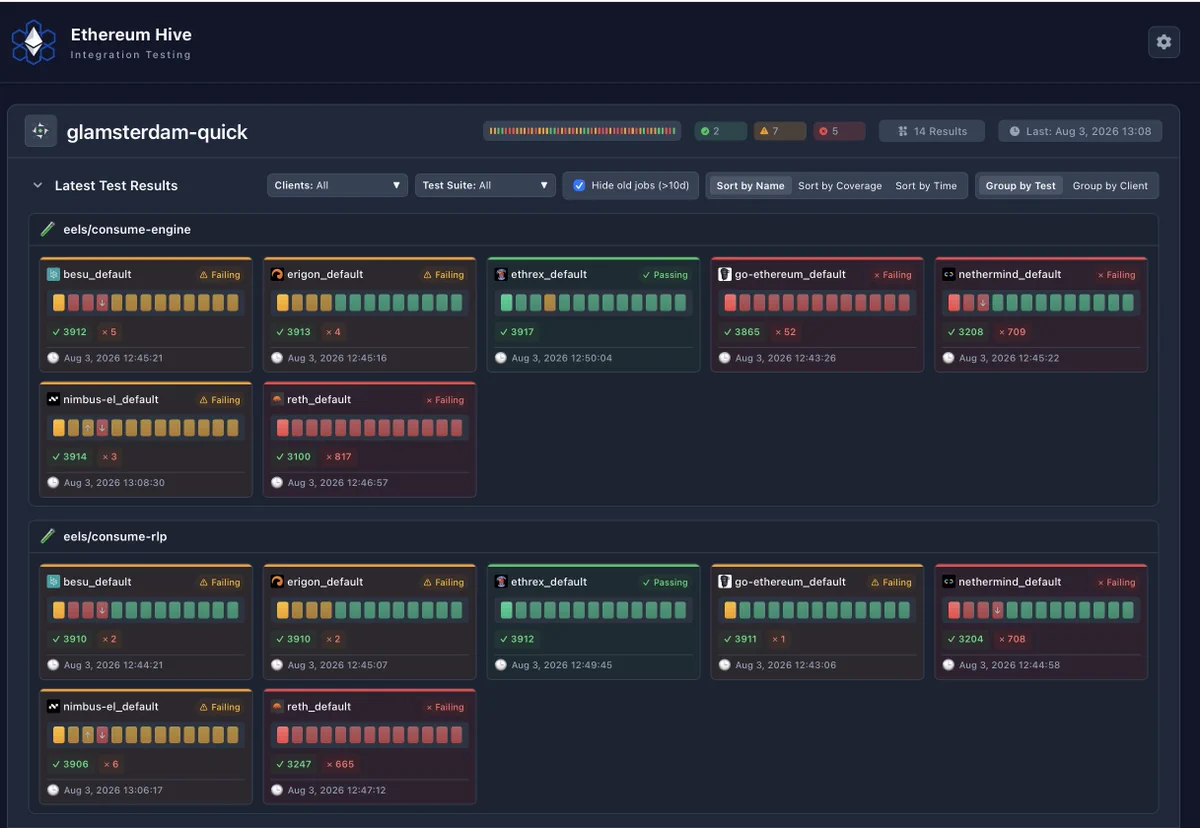Click the red failing count badge 5
This screenshot has height=828, width=1200.
pos(839,131)
